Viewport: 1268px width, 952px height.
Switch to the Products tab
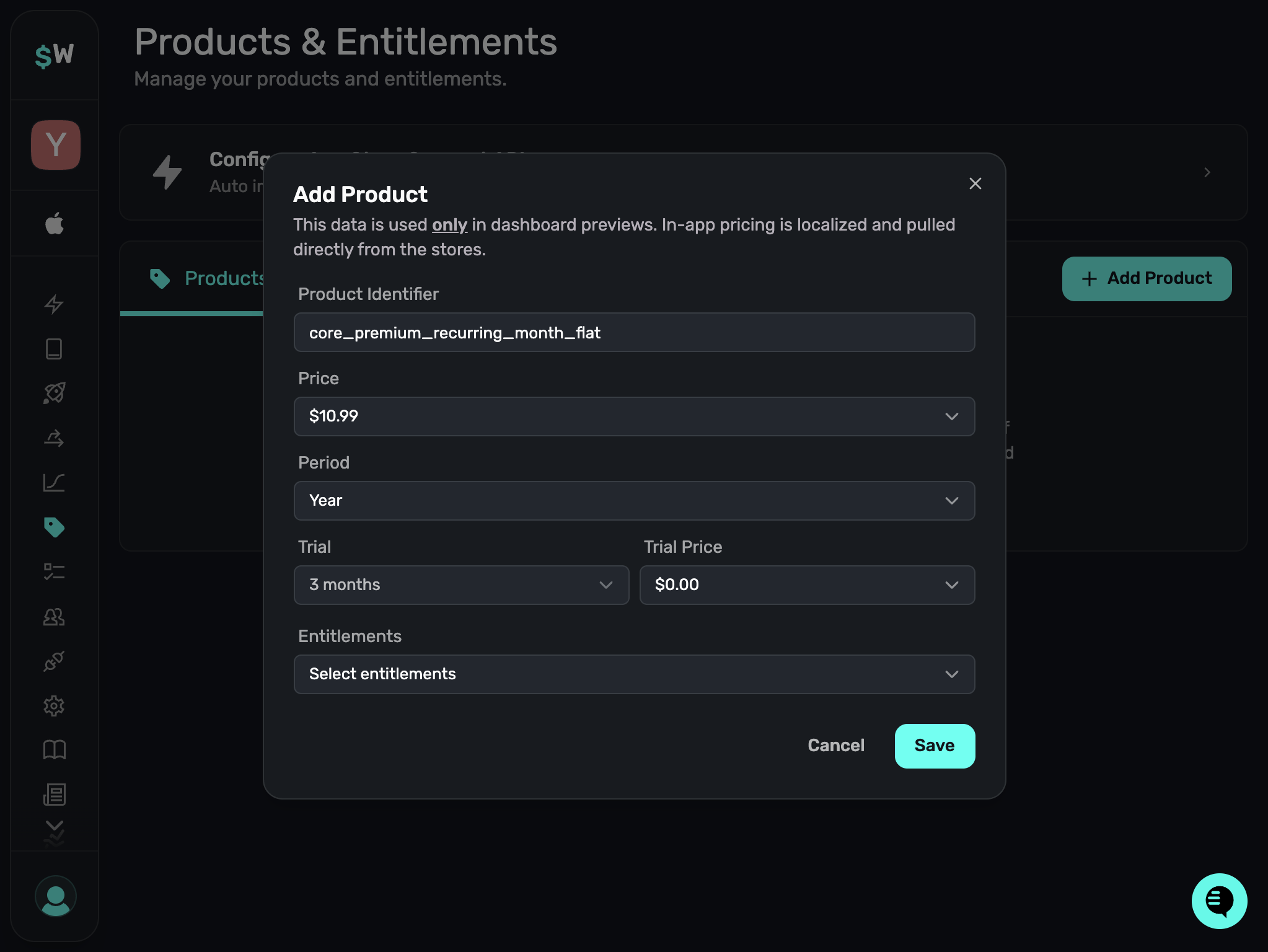211,279
